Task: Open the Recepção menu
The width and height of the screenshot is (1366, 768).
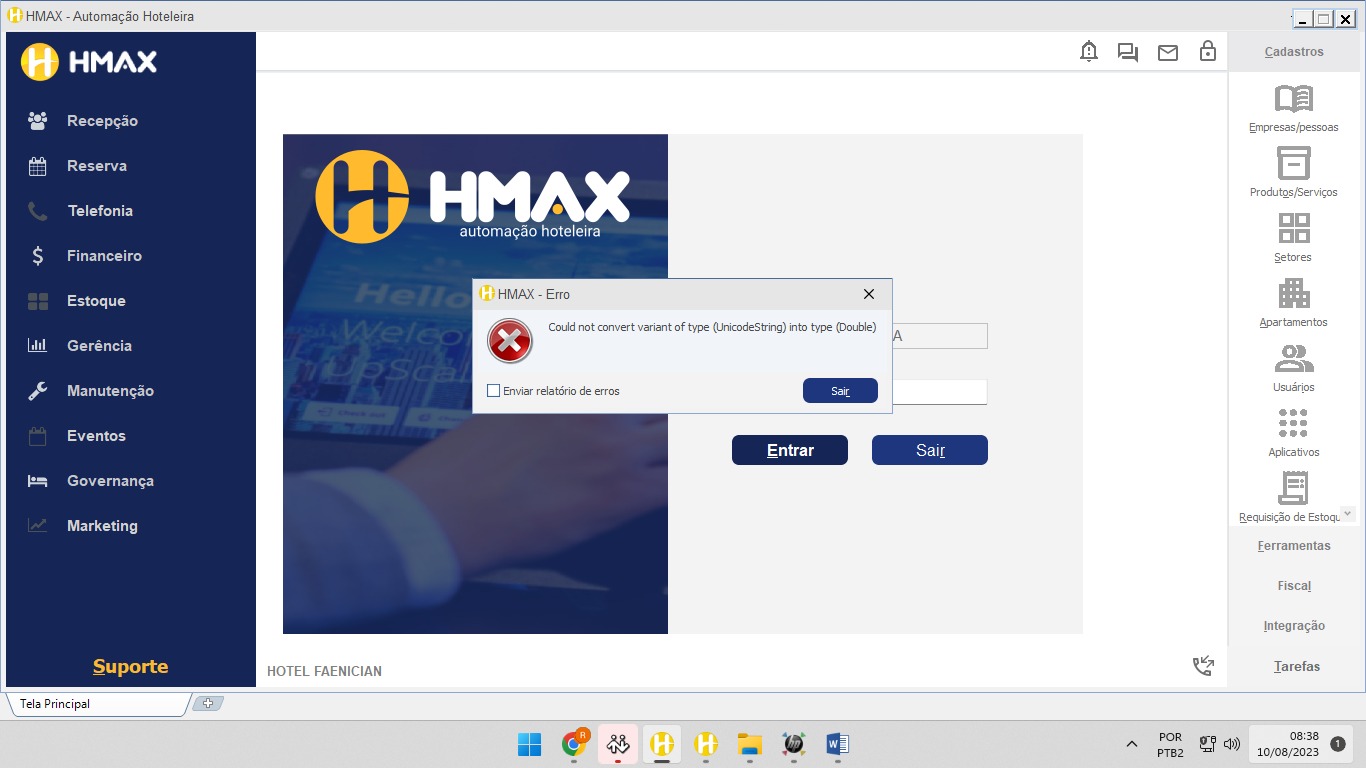Action: tap(102, 121)
